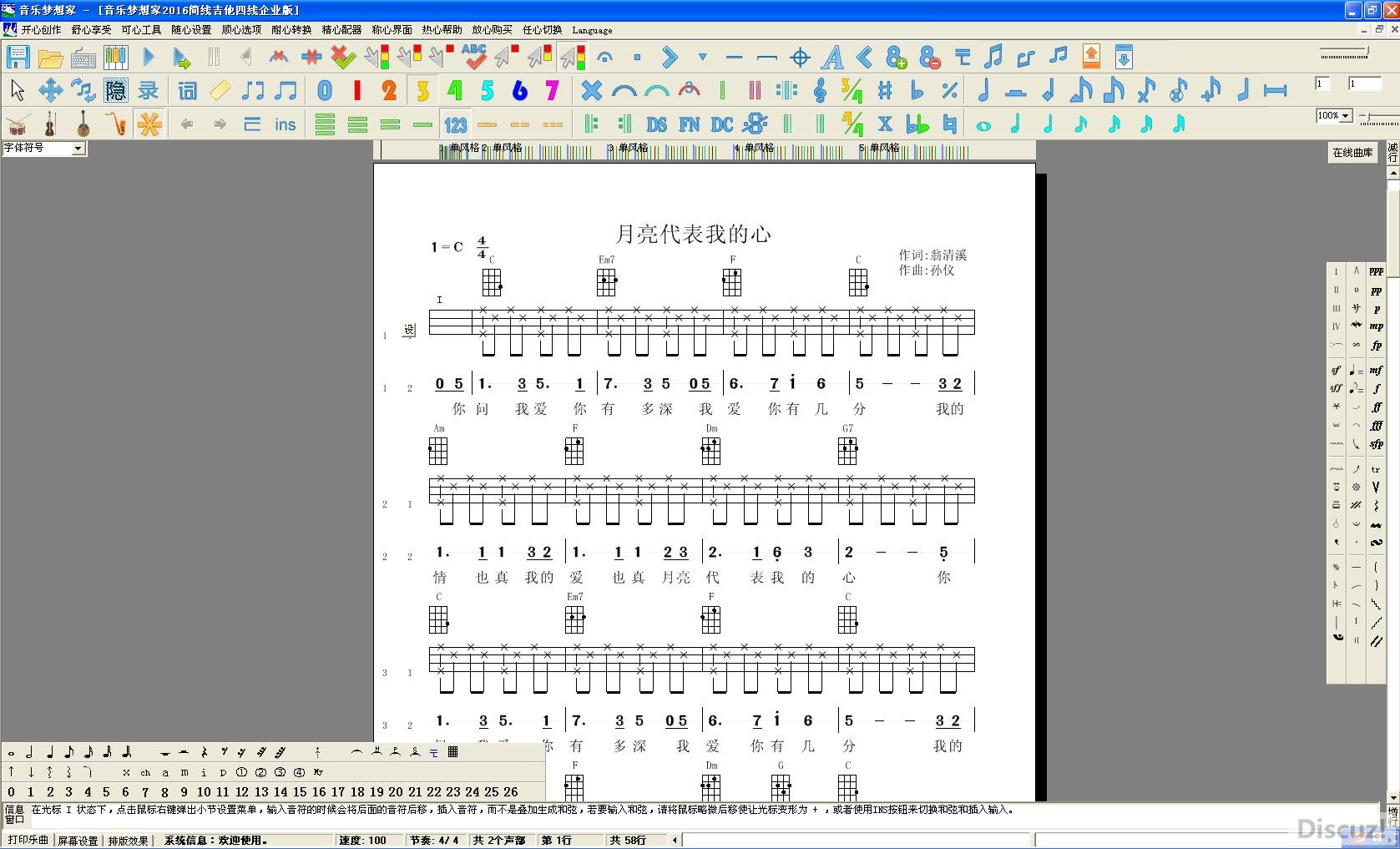The width and height of the screenshot is (1400, 849).
Task: Insert a flat accidental
Action: [917, 90]
